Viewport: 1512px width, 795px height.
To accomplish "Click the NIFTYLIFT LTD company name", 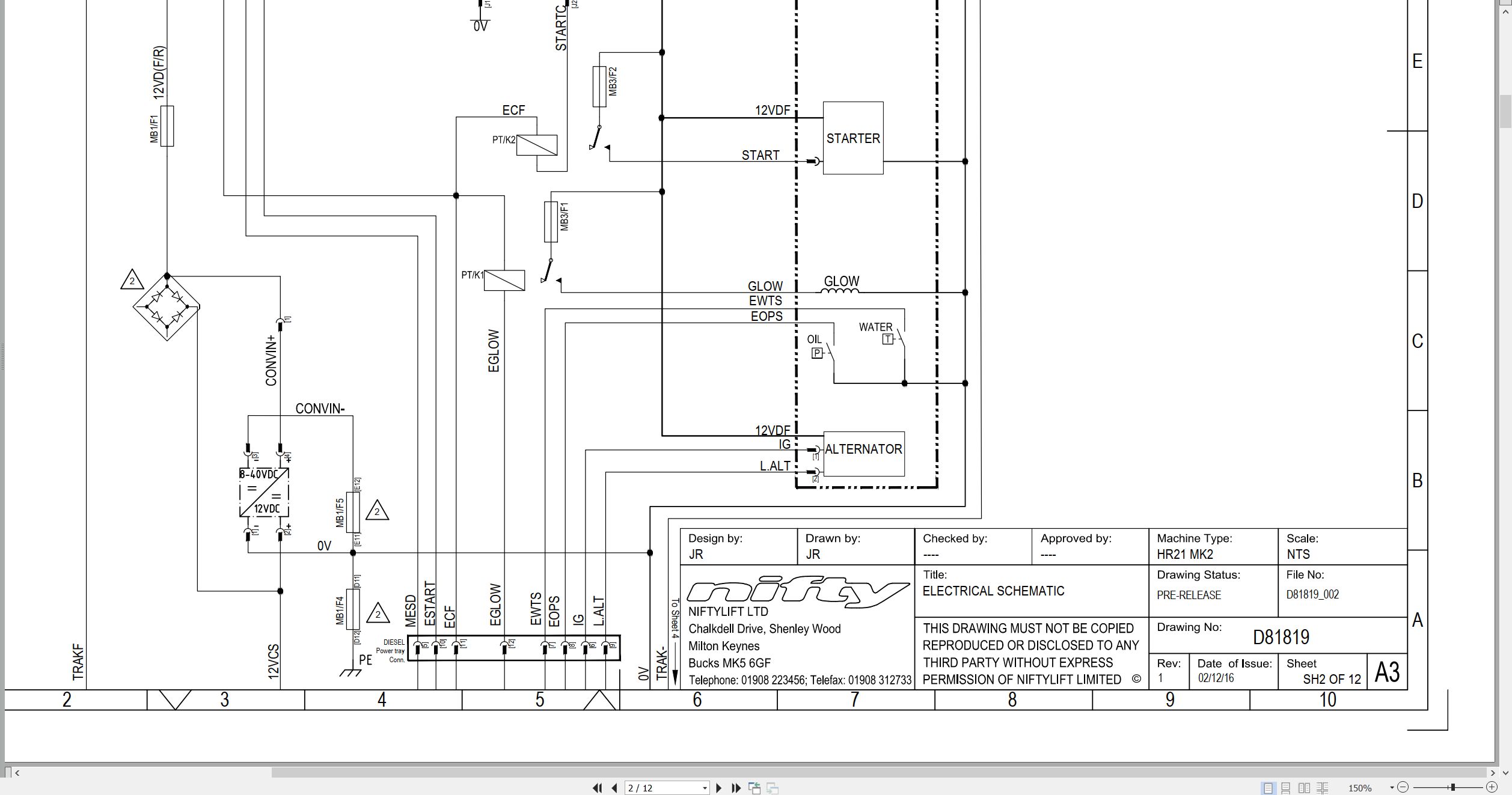I will (728, 611).
